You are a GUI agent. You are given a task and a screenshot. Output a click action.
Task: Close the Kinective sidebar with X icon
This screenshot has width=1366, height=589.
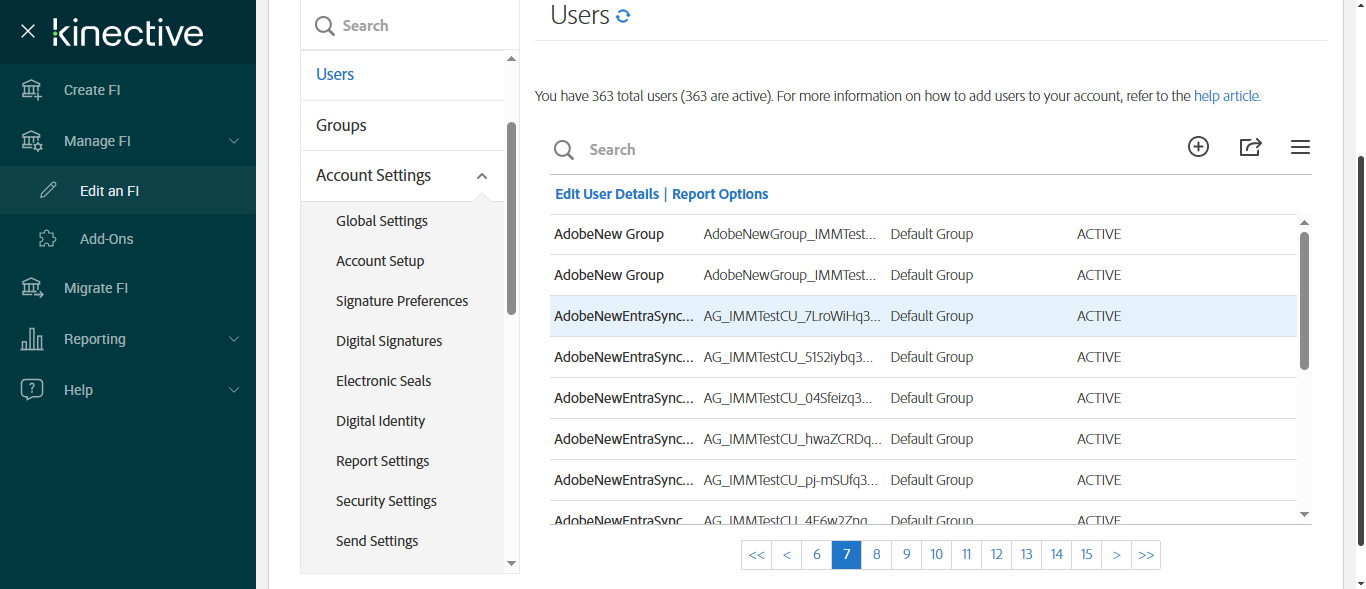(x=28, y=31)
